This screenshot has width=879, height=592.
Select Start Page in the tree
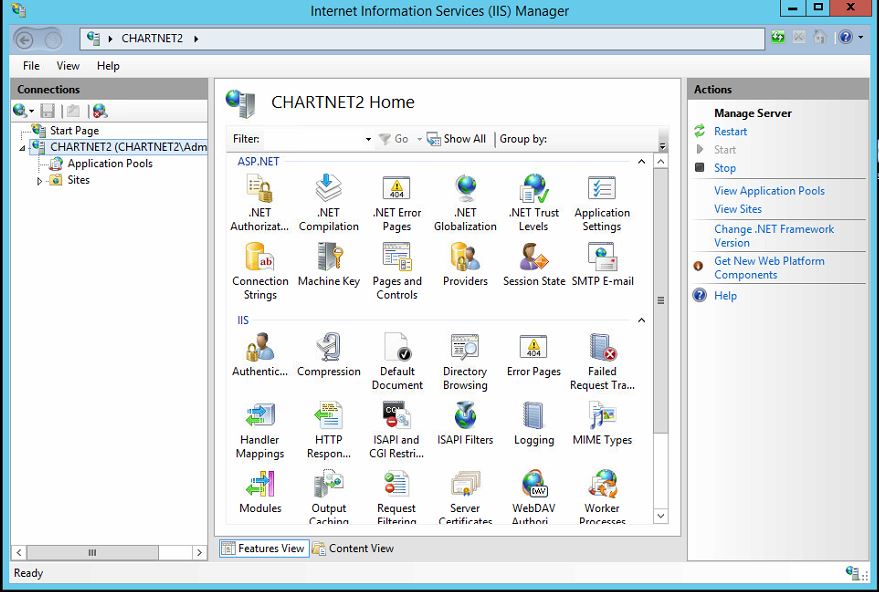point(74,131)
